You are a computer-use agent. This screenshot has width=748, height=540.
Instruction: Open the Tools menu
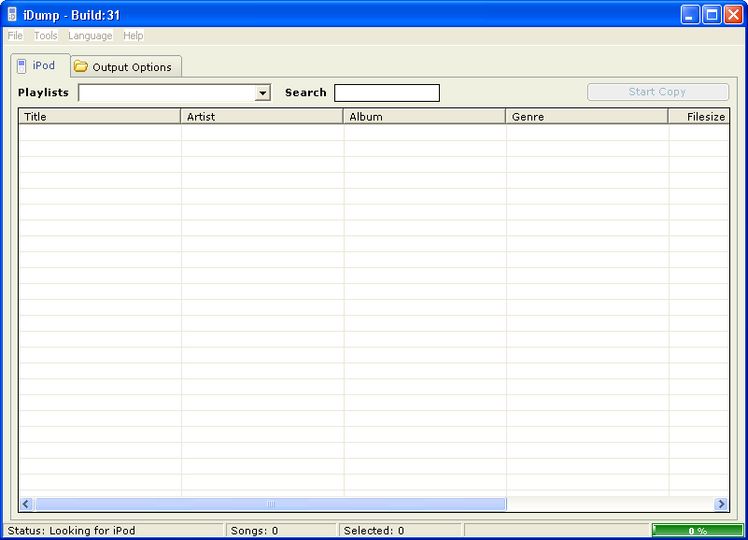[x=45, y=36]
